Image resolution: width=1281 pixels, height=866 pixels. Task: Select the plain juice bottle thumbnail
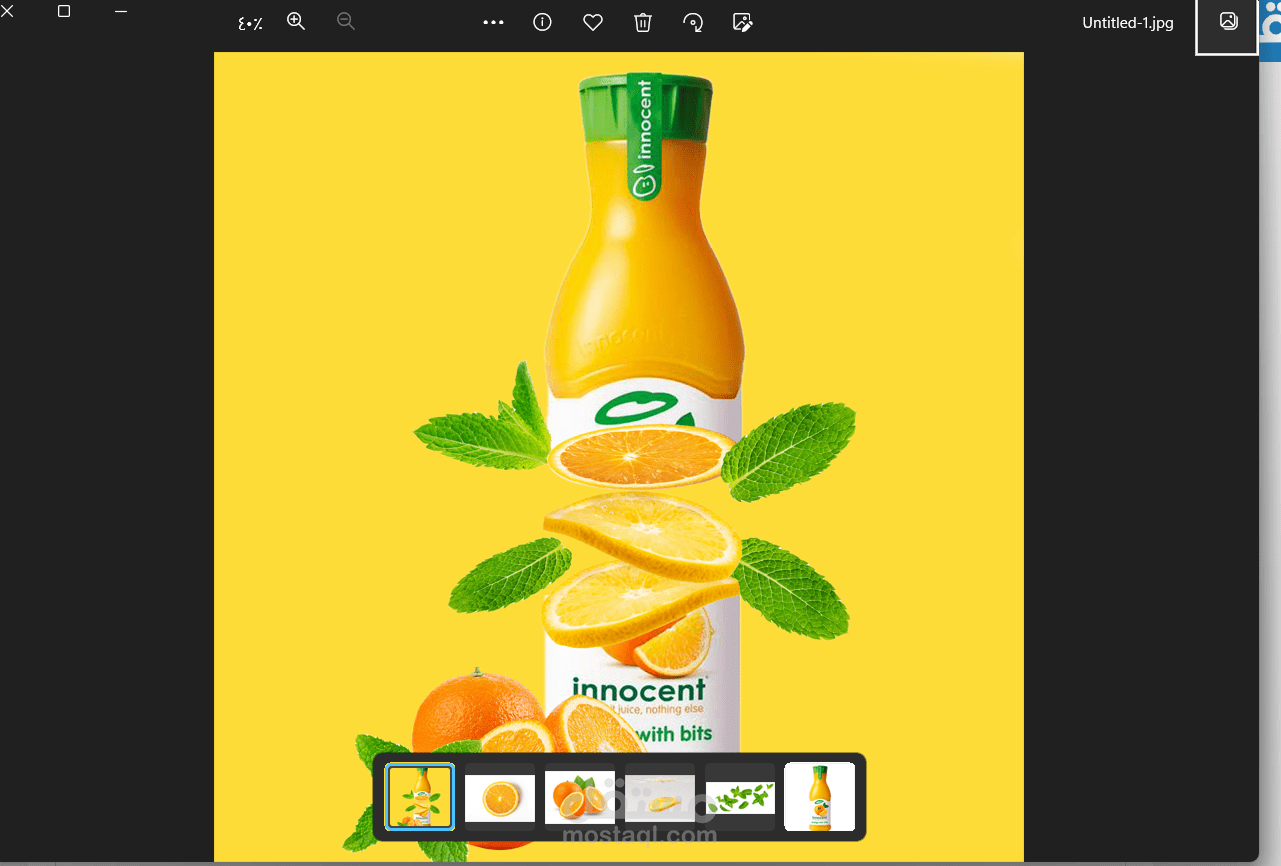point(820,797)
